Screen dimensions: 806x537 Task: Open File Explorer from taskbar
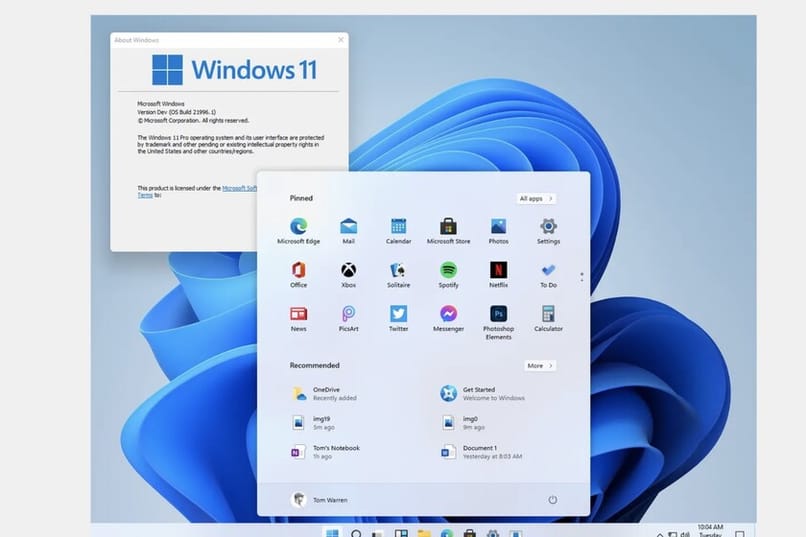coord(424,533)
